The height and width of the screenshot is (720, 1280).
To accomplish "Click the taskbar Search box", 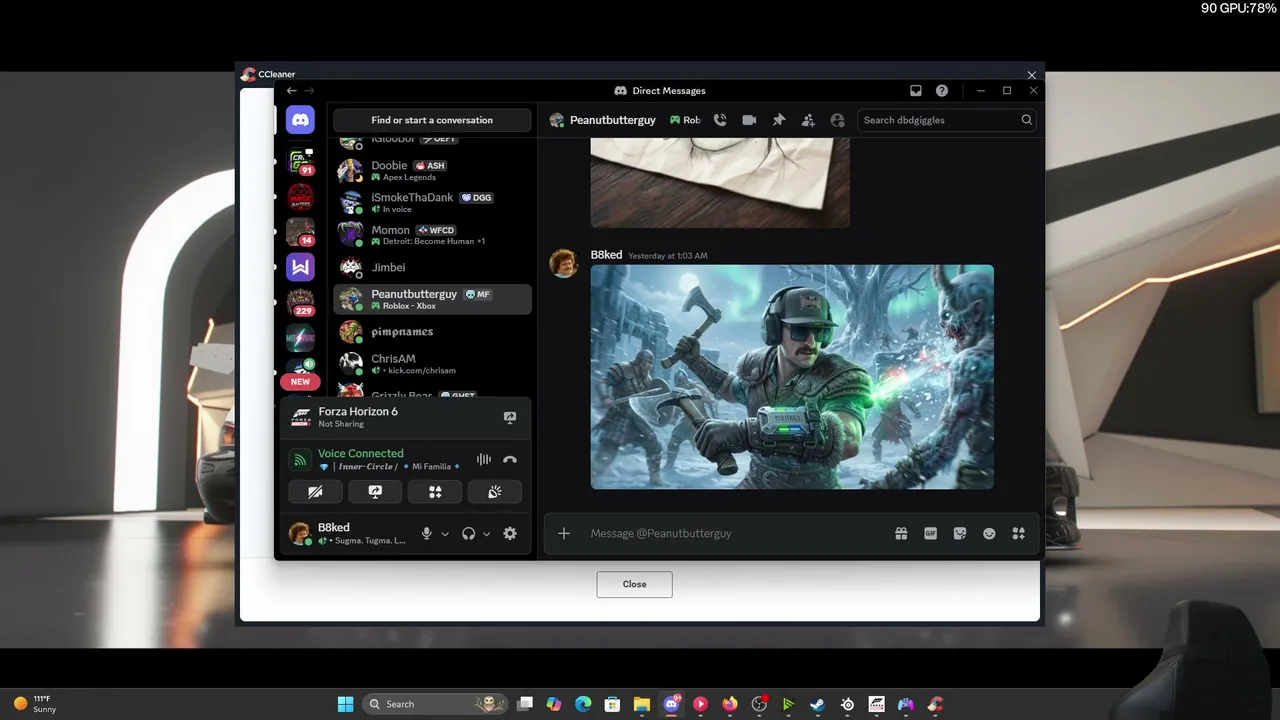I will tap(433, 704).
